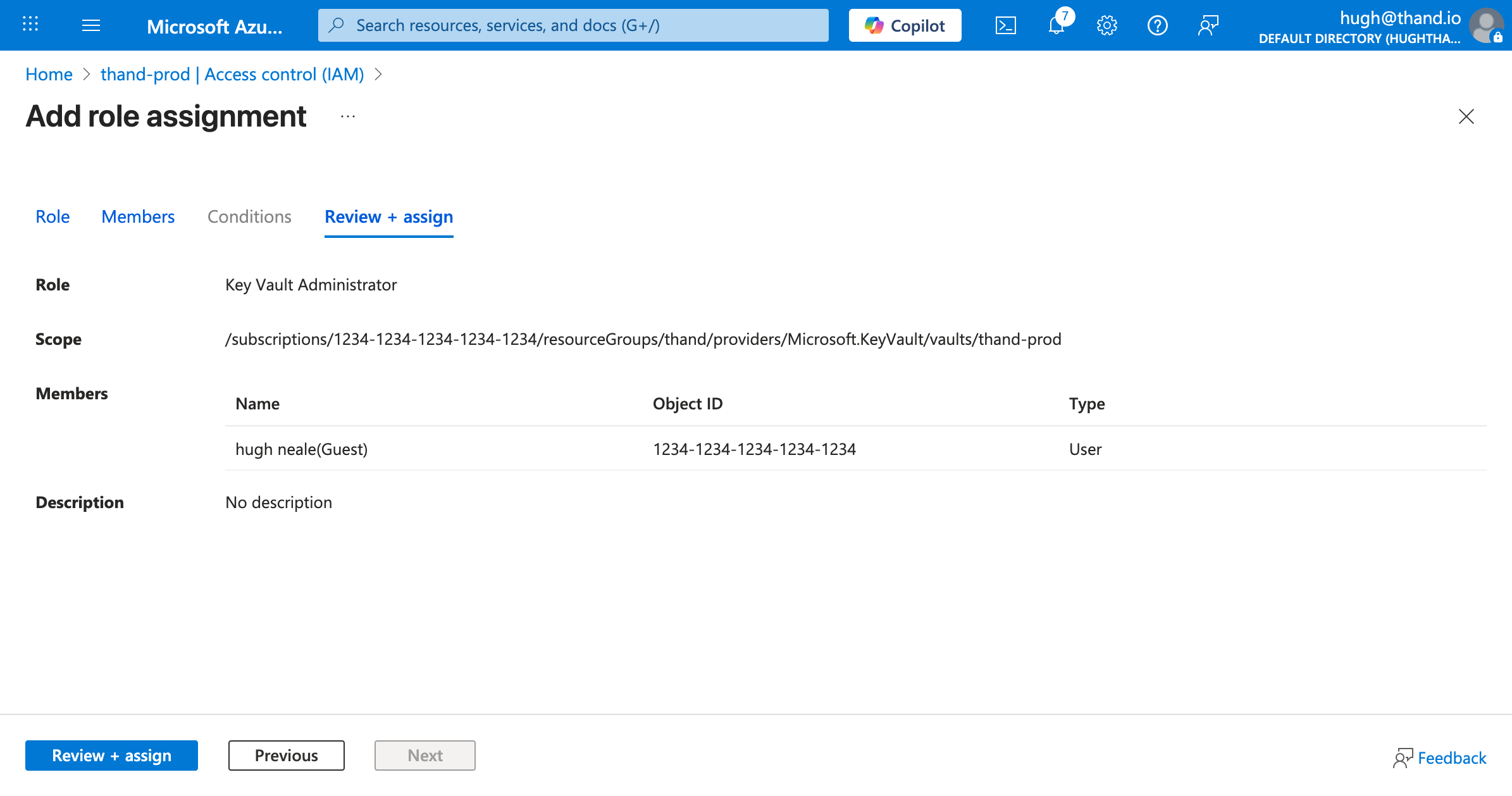1512x796 pixels.
Task: Expand the chevron after Home breadcrumb
Action: coord(87,74)
